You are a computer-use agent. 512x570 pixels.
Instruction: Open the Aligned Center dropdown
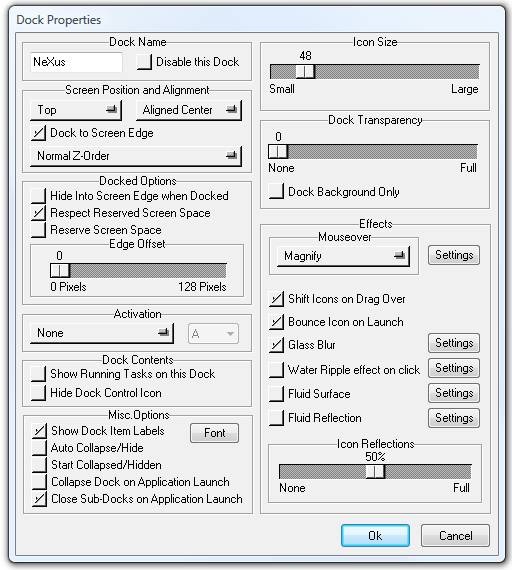[x=189, y=110]
